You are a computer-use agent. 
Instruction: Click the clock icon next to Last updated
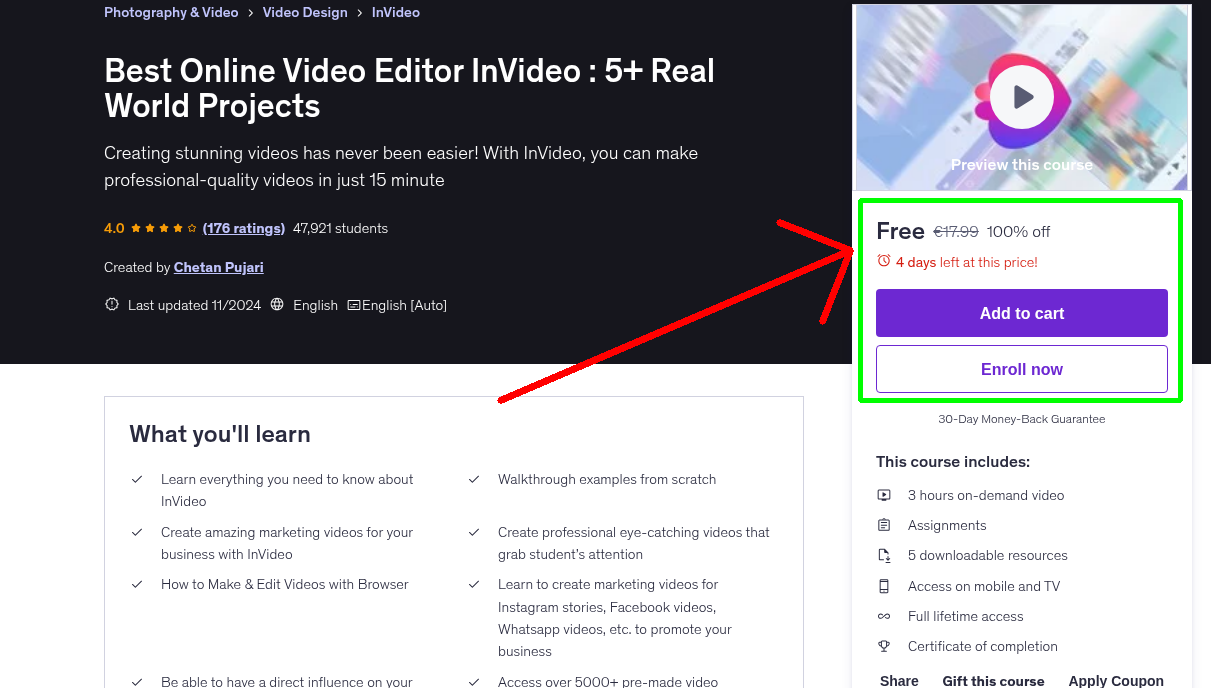(111, 304)
